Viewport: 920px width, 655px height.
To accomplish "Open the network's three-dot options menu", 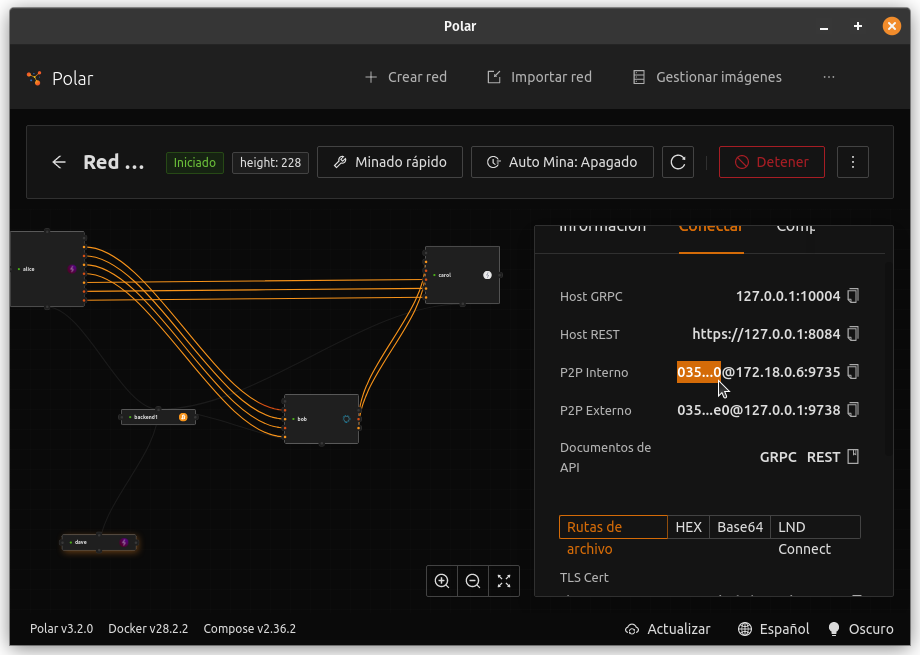I will click(x=853, y=162).
